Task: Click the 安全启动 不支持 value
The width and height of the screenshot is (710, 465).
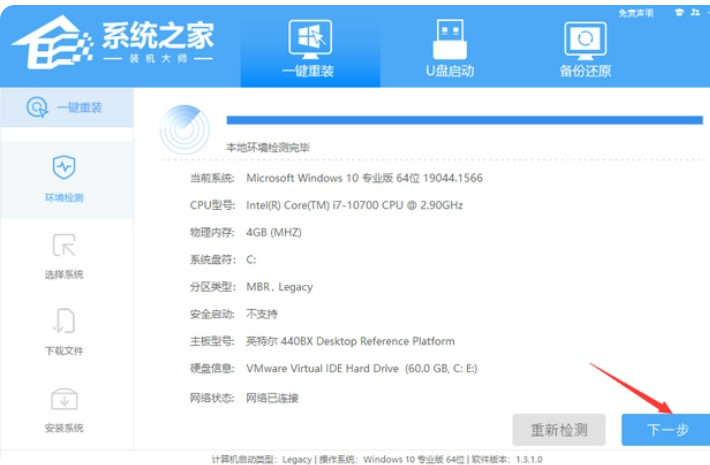Action: point(262,314)
